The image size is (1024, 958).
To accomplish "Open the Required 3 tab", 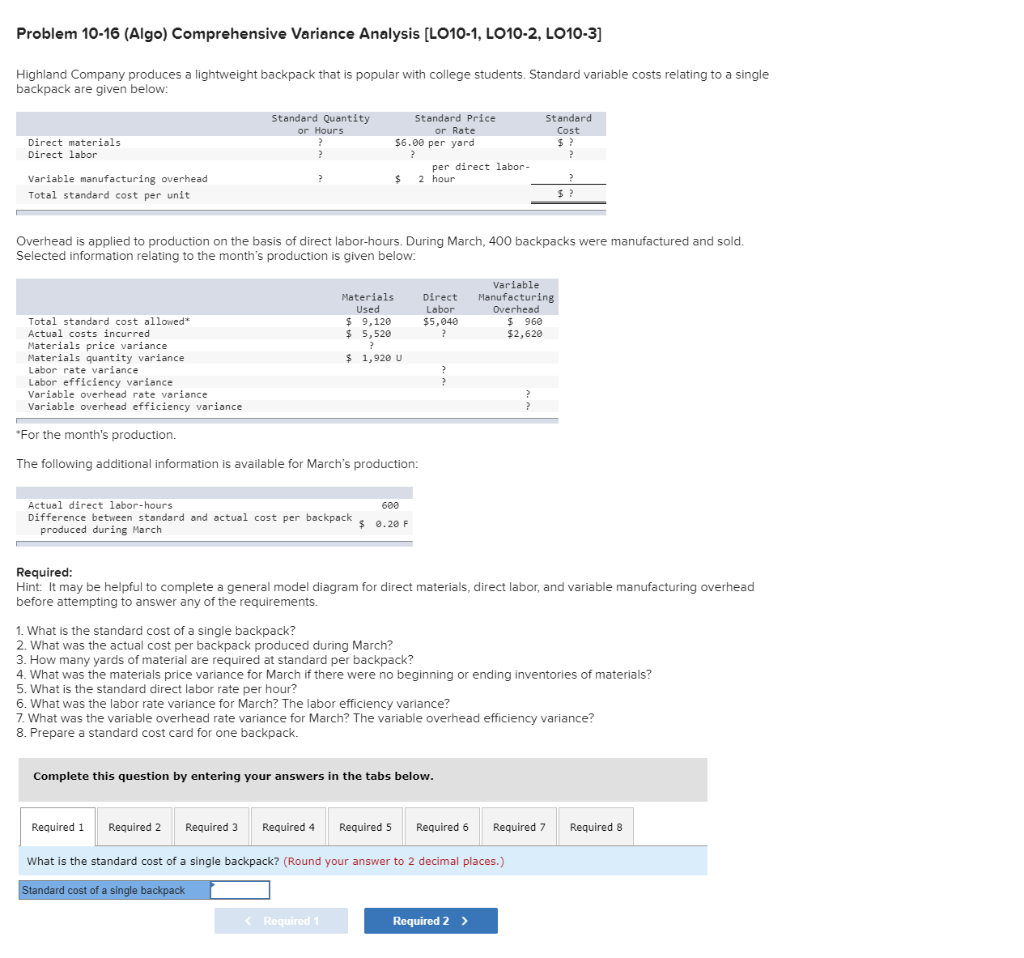I will pos(211,826).
